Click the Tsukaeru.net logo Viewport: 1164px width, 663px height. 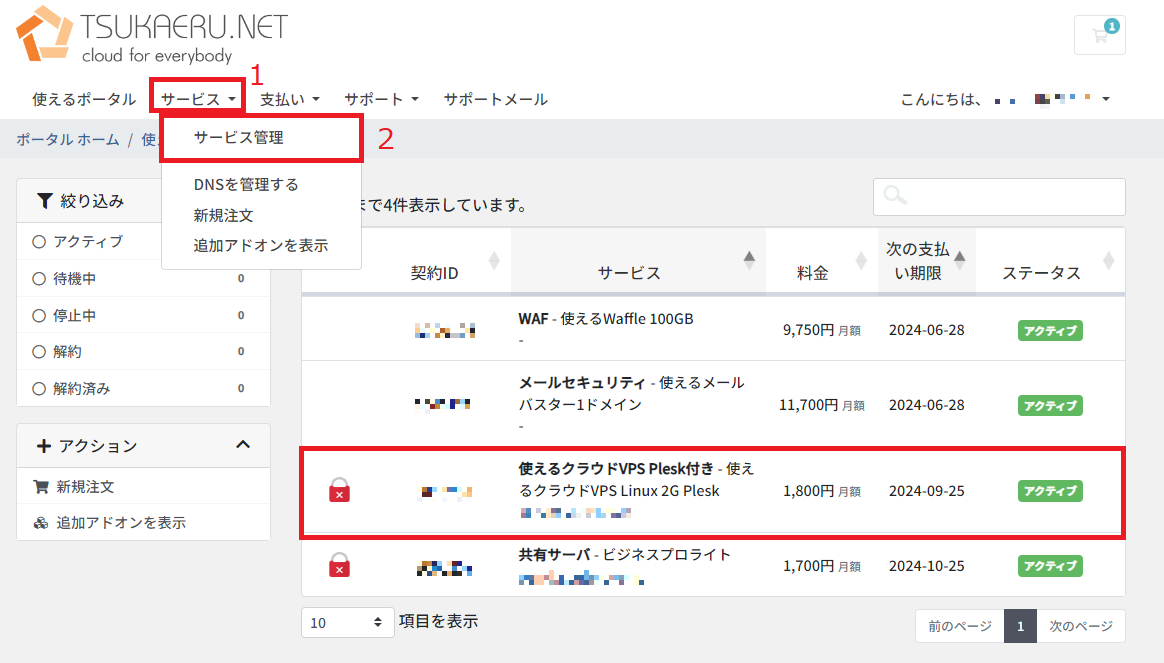click(152, 34)
